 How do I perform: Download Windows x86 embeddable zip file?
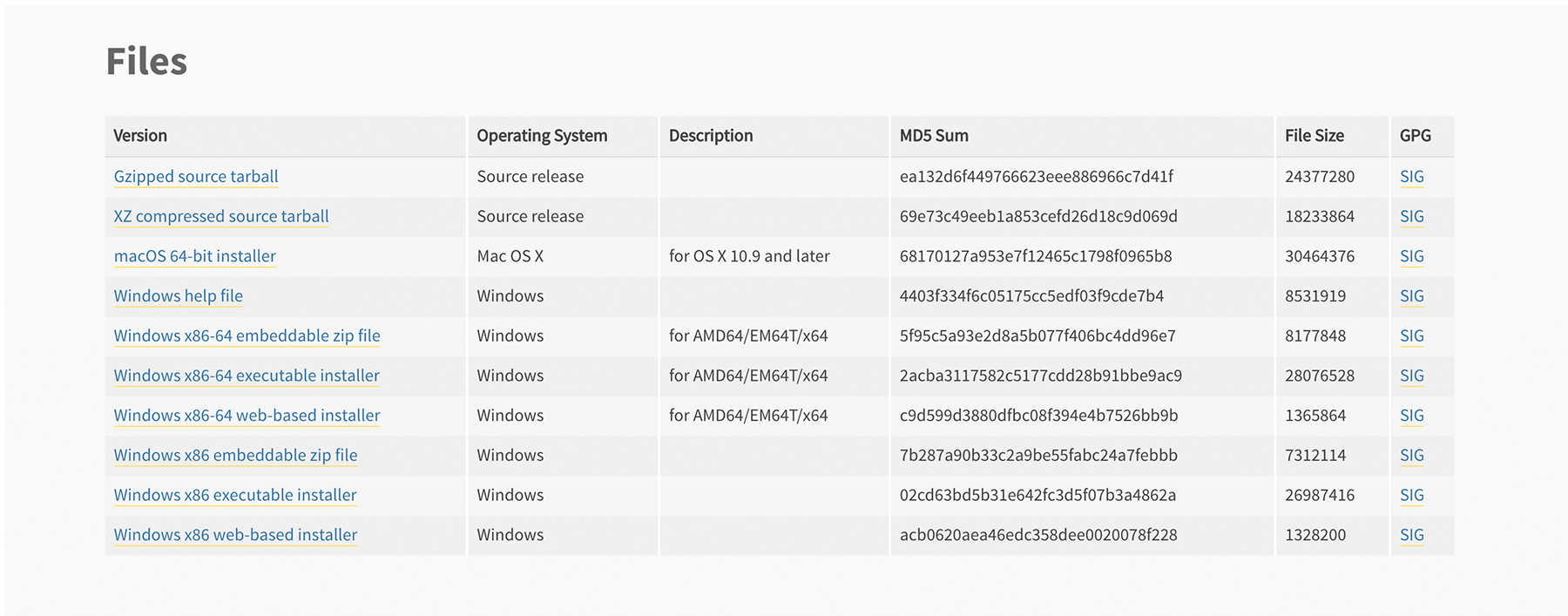(235, 456)
